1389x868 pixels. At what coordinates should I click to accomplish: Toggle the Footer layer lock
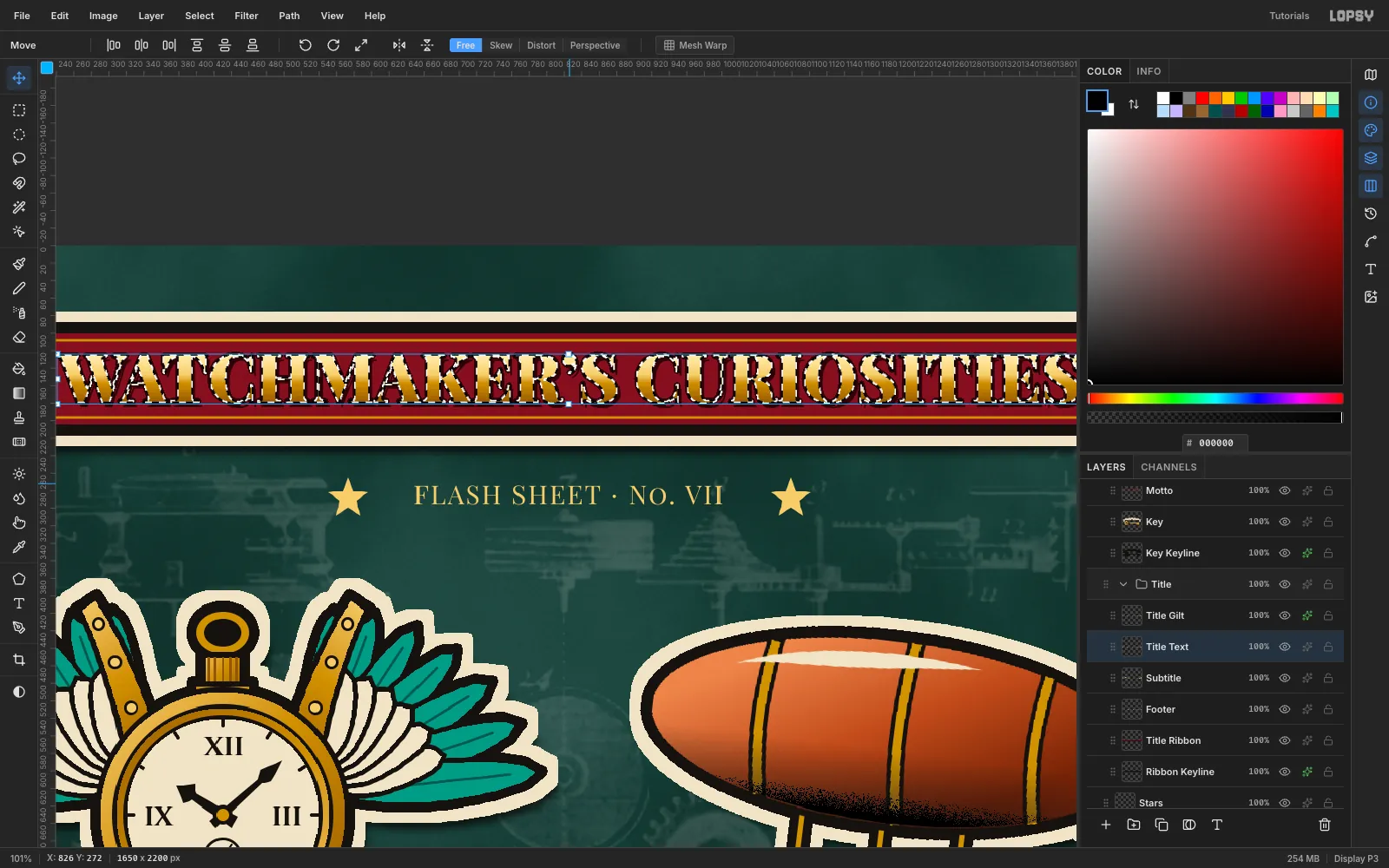click(x=1328, y=709)
